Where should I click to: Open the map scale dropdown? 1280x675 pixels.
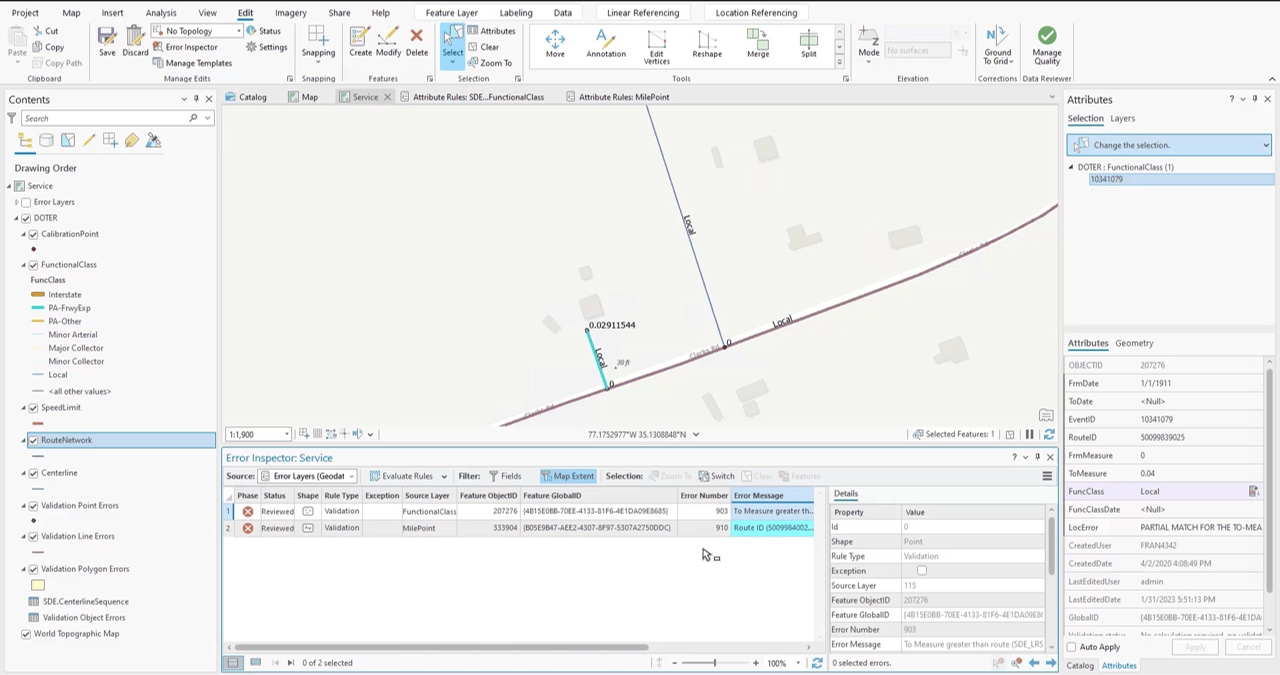tap(286, 434)
